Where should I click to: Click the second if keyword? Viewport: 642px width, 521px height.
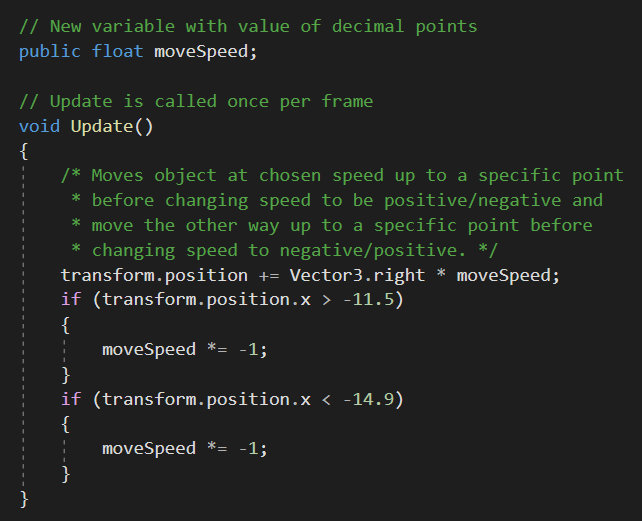pyautogui.click(x=71, y=399)
